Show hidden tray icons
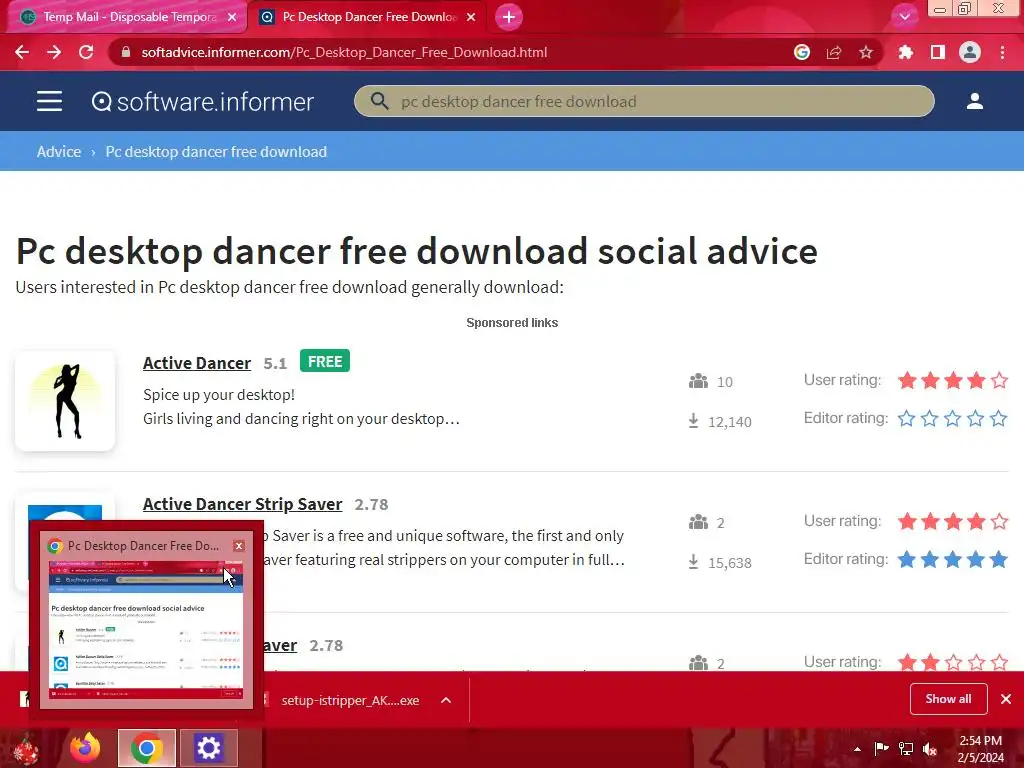The image size is (1024, 768). (x=857, y=749)
